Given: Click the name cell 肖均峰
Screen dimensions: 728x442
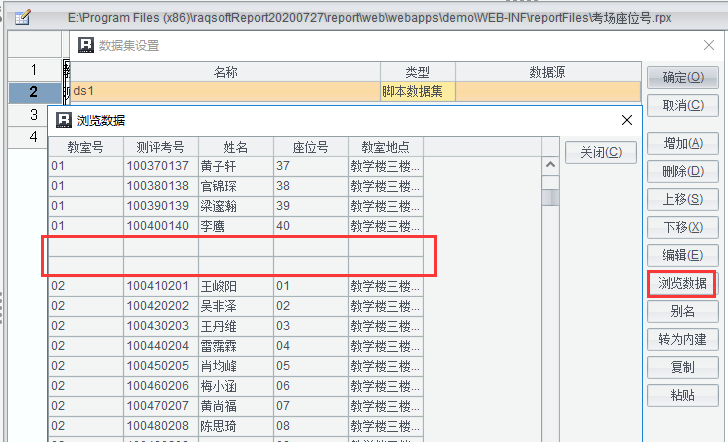Looking at the screenshot, I should pyautogui.click(x=236, y=366).
